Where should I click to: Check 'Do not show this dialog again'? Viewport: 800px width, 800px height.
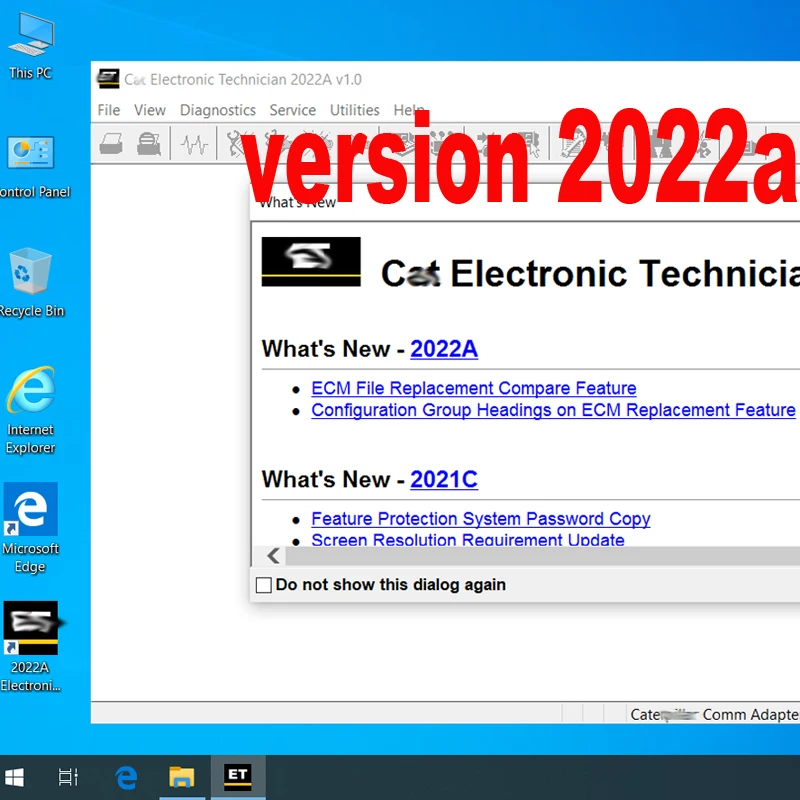263,585
